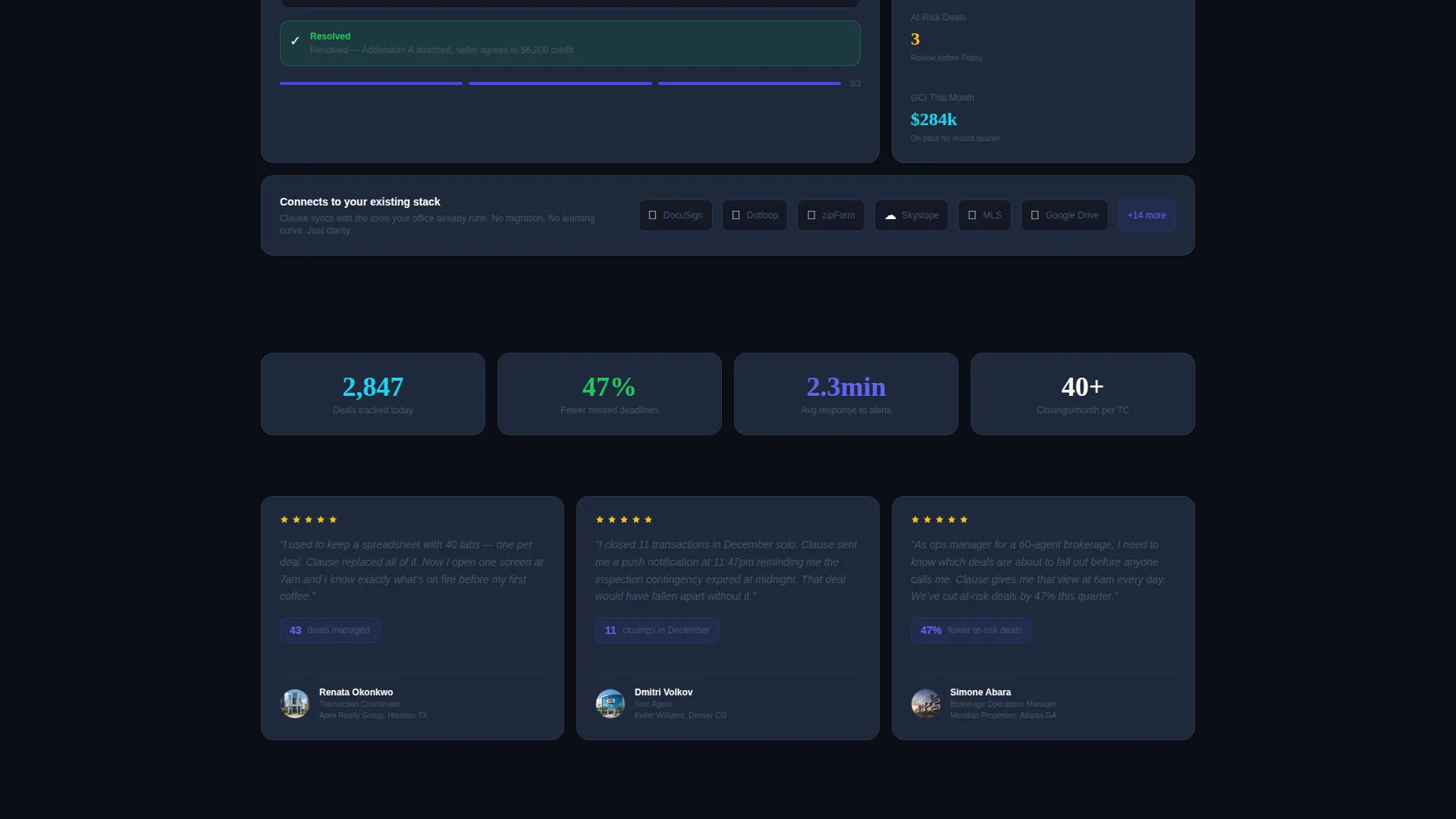Click the third progress bar segment
The image size is (1456, 819).
pos(749,83)
